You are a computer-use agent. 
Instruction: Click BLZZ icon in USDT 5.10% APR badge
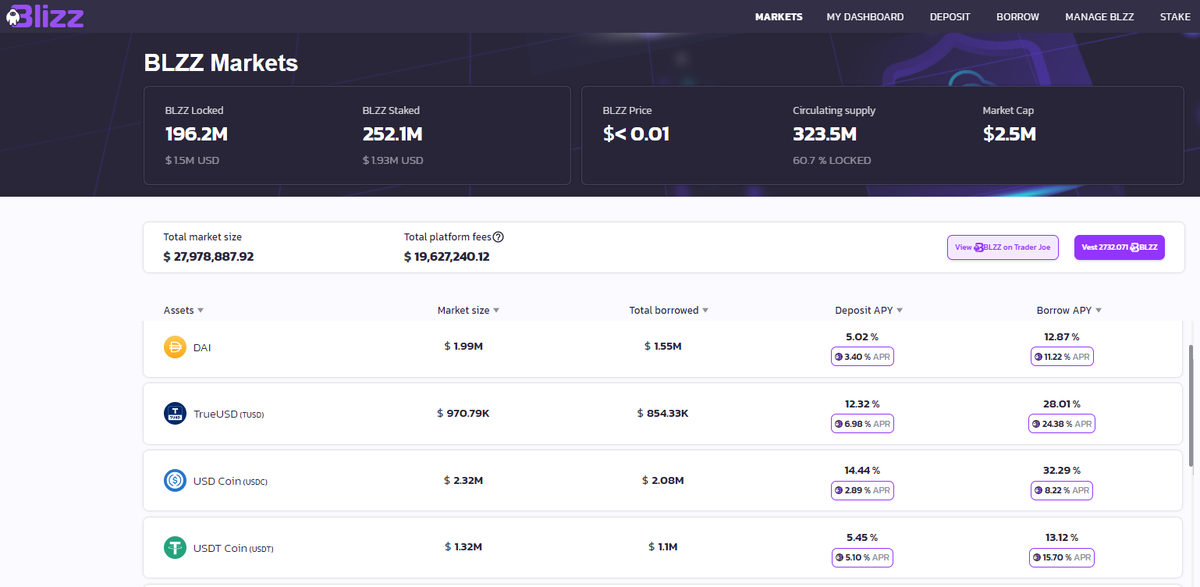[839, 558]
